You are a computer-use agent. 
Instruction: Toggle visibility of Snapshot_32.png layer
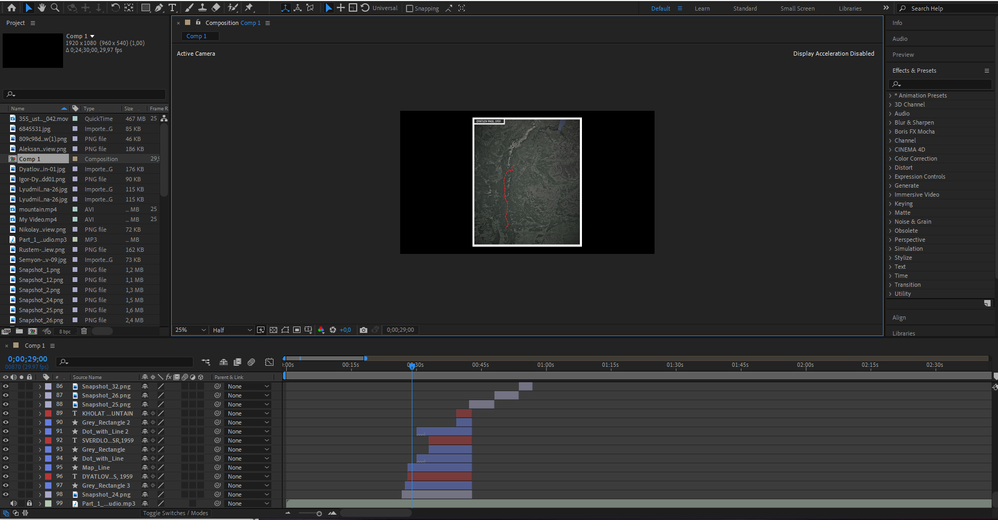click(6, 386)
